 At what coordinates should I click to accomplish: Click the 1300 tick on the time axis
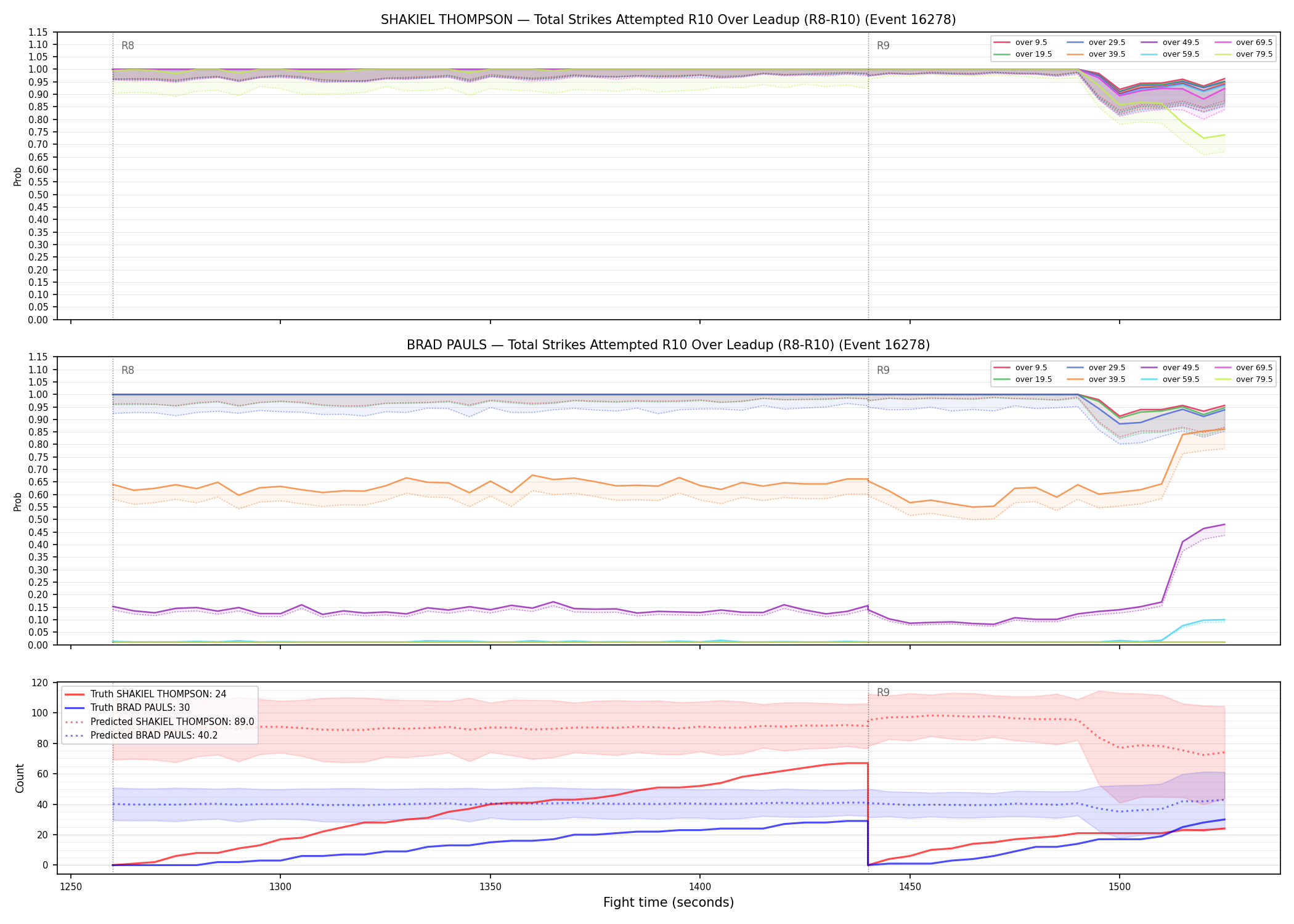coord(280,886)
